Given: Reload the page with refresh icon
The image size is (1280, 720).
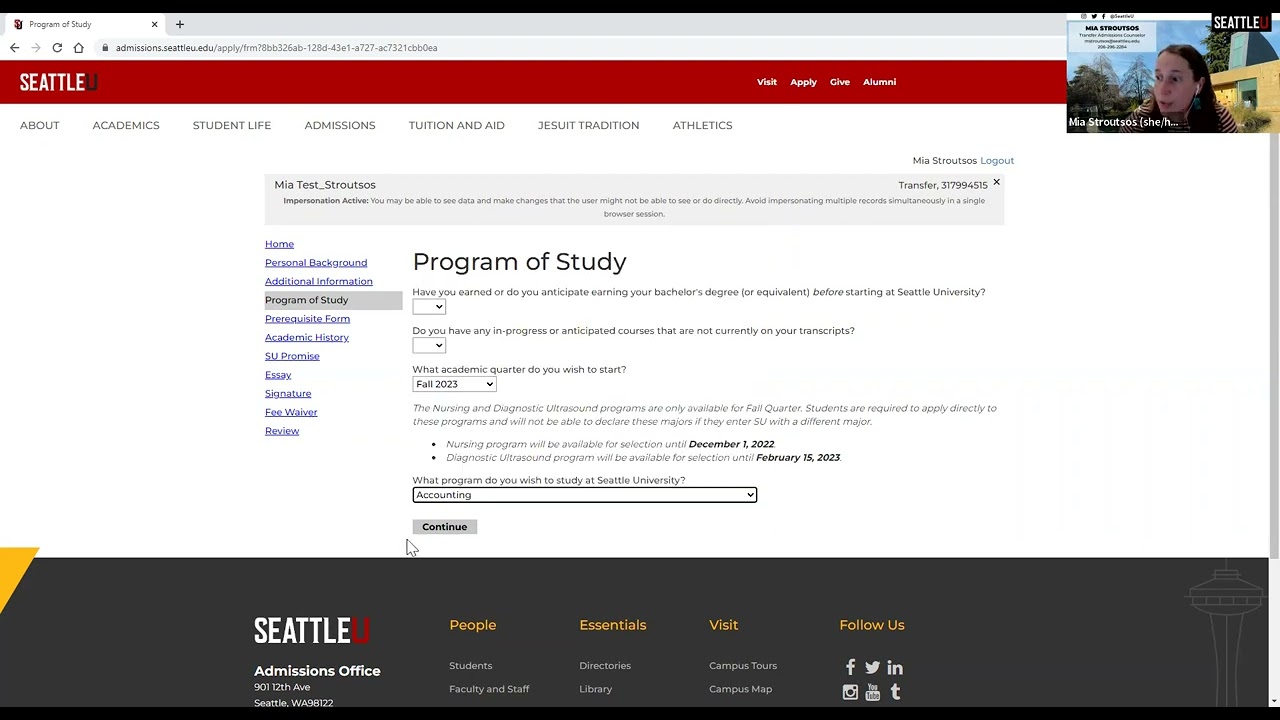Looking at the screenshot, I should pos(57,47).
